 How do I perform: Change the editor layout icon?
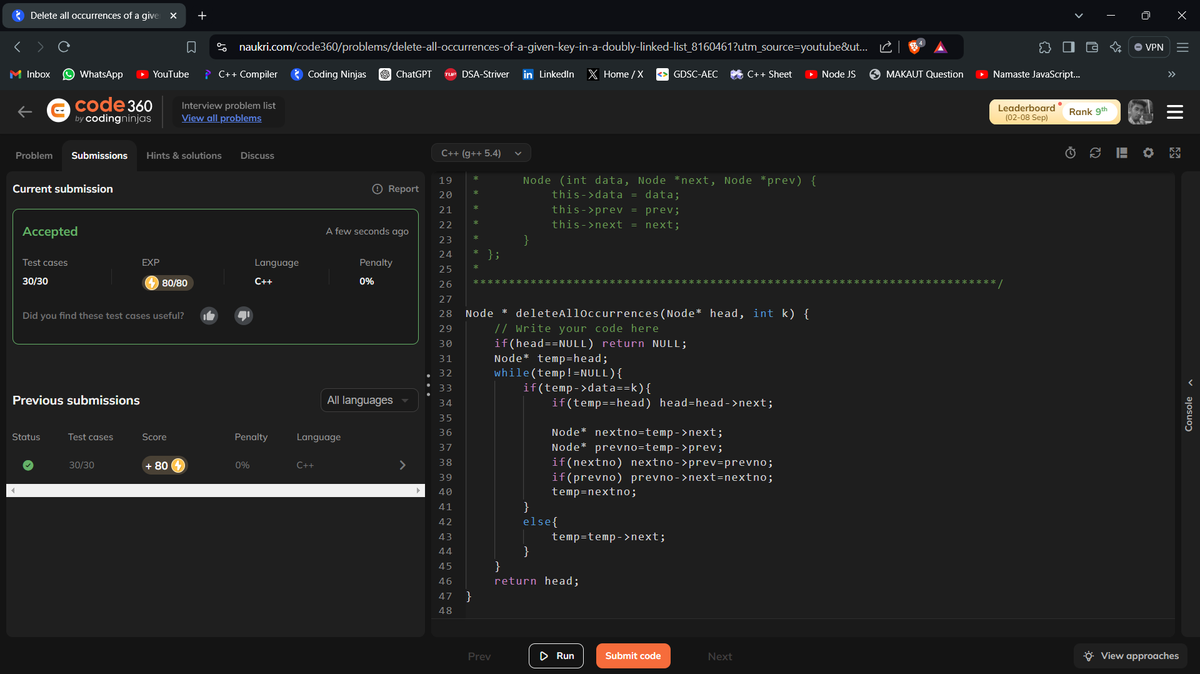[x=1121, y=153]
